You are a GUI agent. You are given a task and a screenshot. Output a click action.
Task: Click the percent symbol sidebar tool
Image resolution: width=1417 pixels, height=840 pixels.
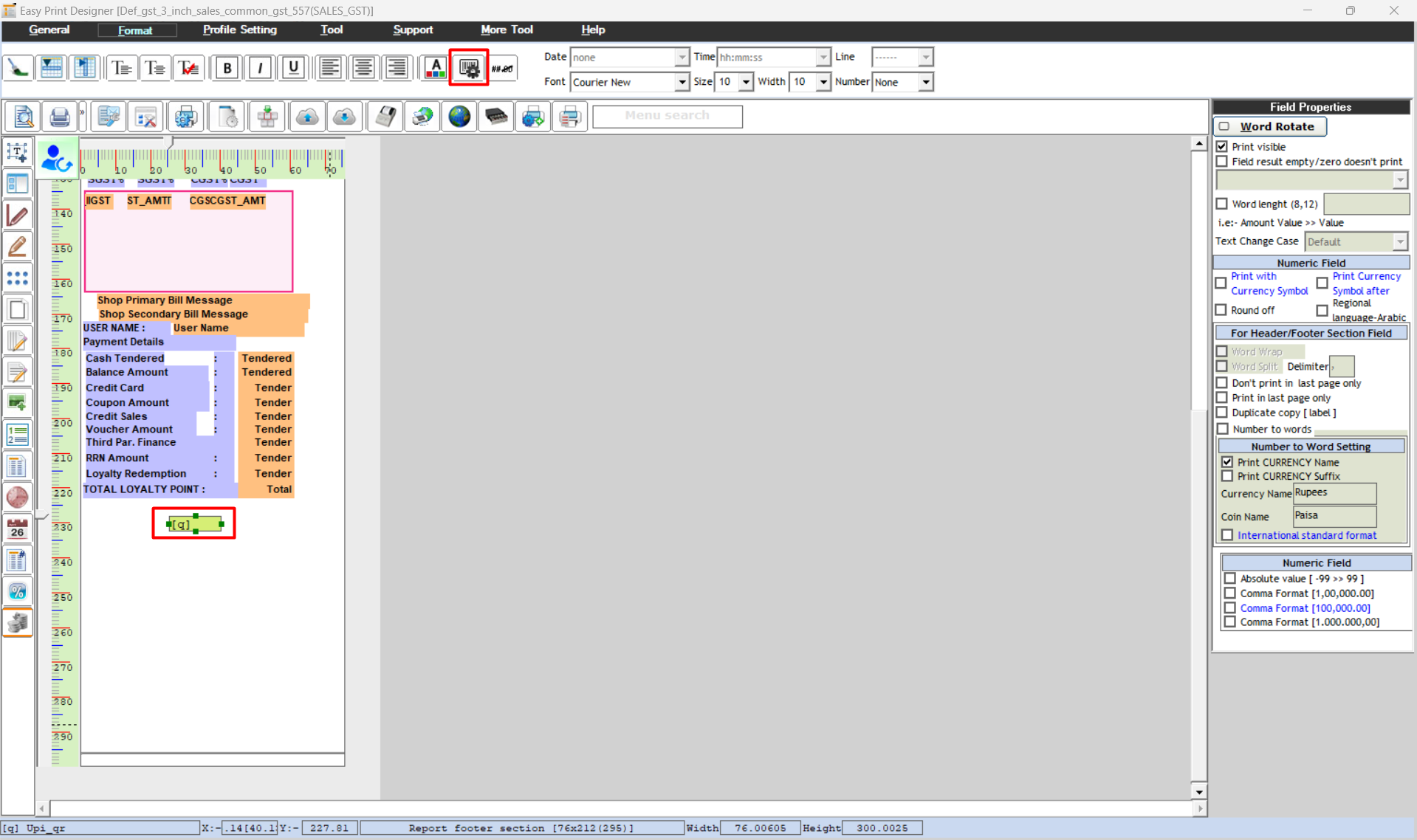click(17, 591)
